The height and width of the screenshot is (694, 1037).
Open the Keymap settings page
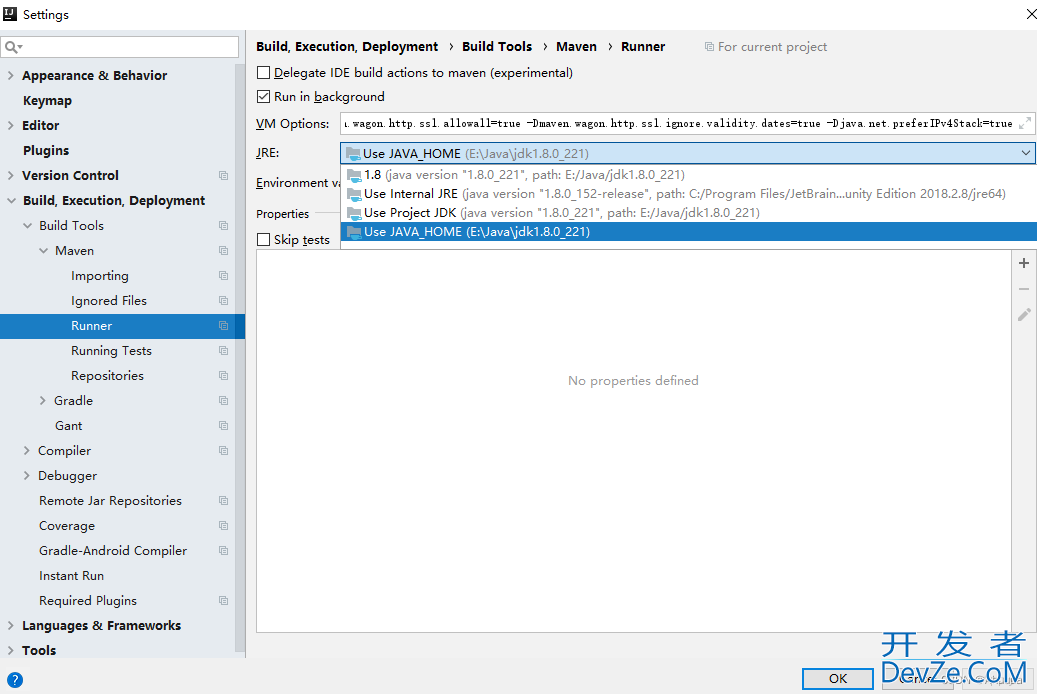pyautogui.click(x=47, y=101)
